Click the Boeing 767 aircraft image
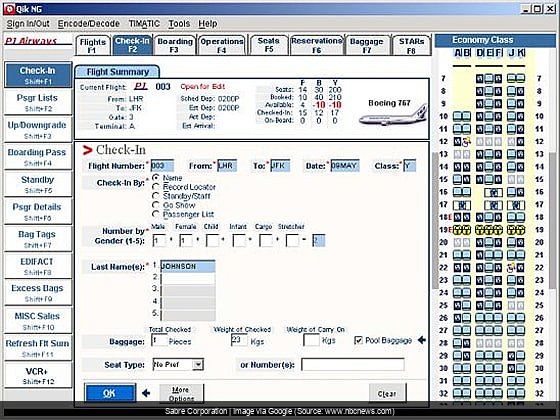The height and width of the screenshot is (420, 560). pos(393,115)
